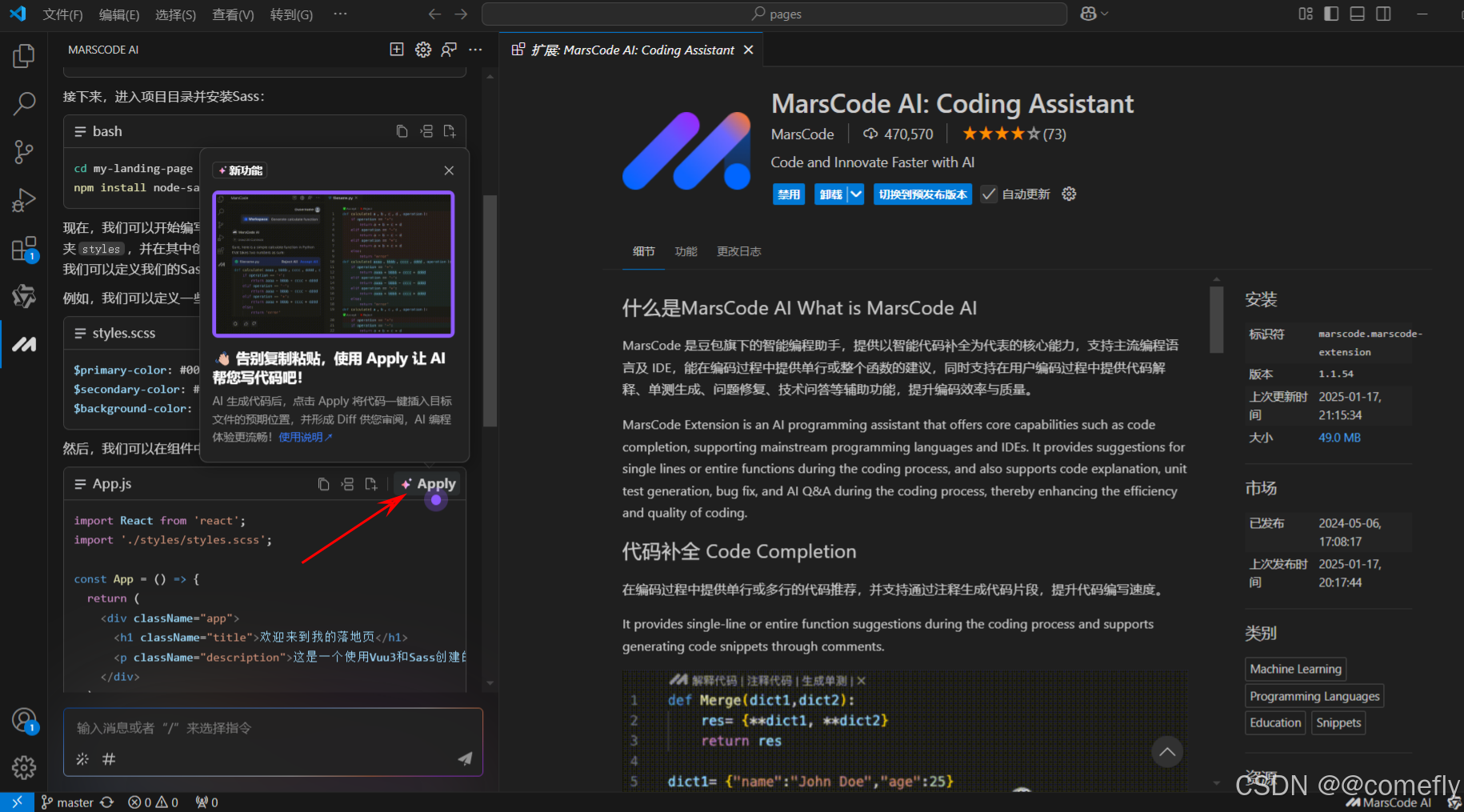Open the Copilot icon in title bar
The height and width of the screenshot is (812, 1464).
click(x=1088, y=14)
